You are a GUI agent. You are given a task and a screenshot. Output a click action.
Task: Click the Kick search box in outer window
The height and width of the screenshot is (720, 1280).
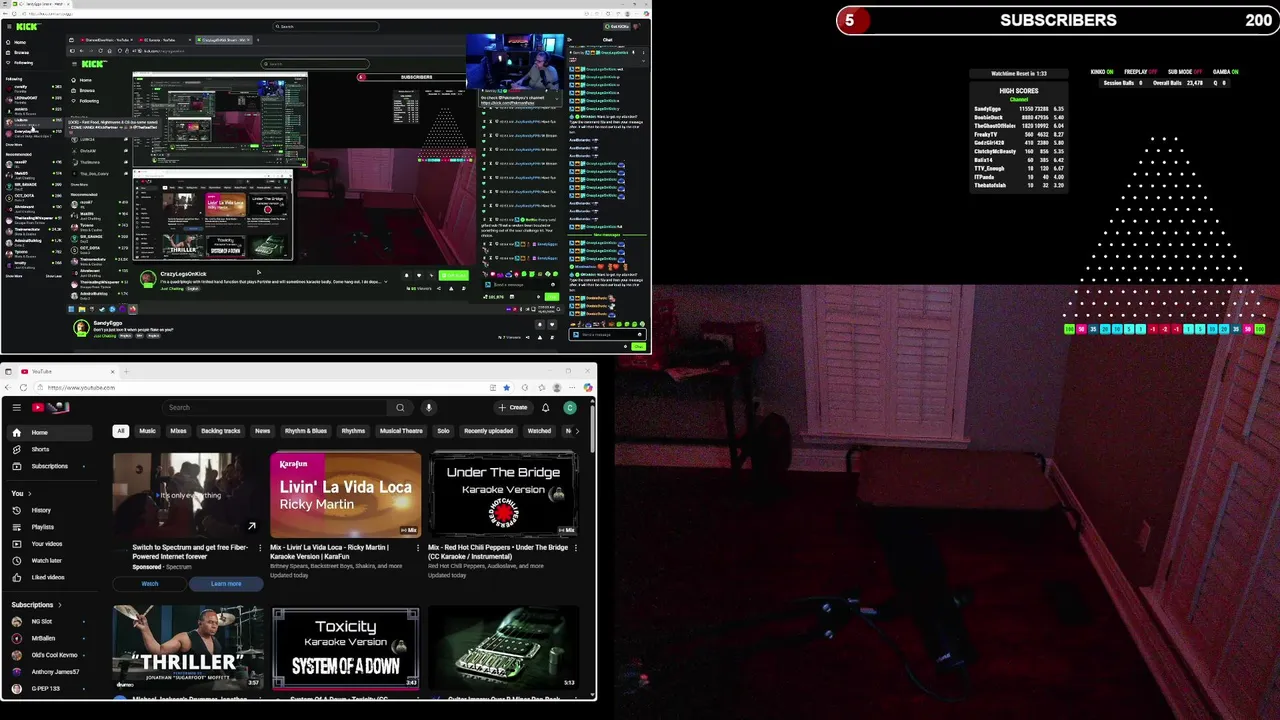(x=326, y=26)
